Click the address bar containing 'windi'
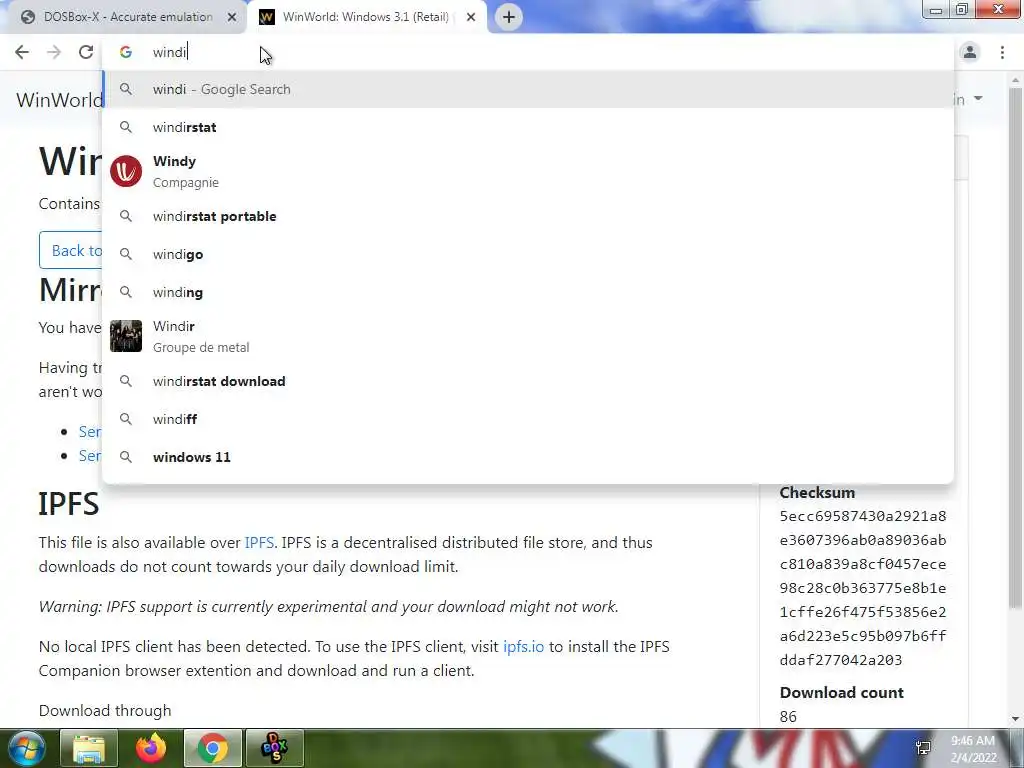 coord(528,52)
